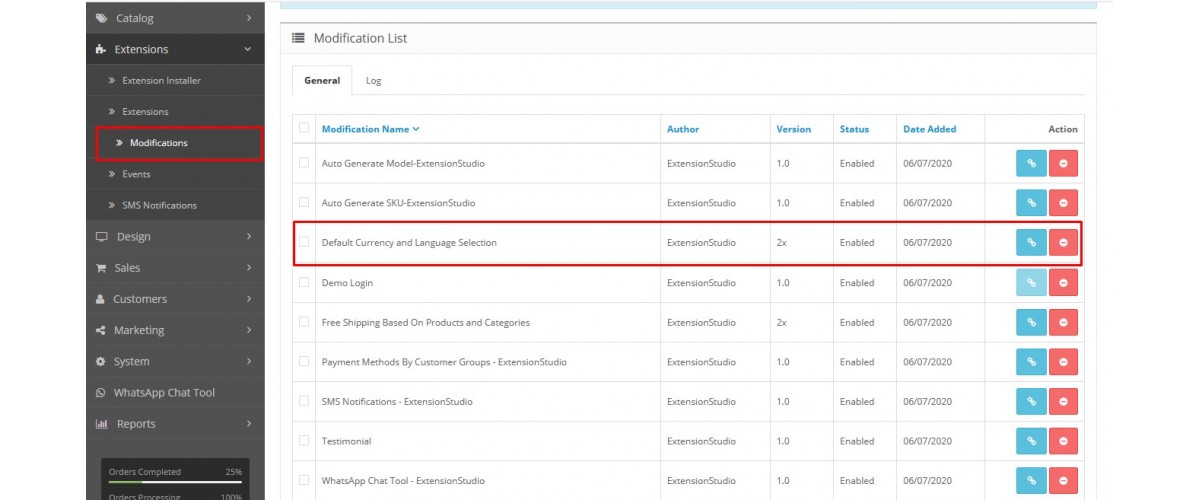
Task: Click link icon for Payment Methods By Customer Groups
Action: 1031,362
